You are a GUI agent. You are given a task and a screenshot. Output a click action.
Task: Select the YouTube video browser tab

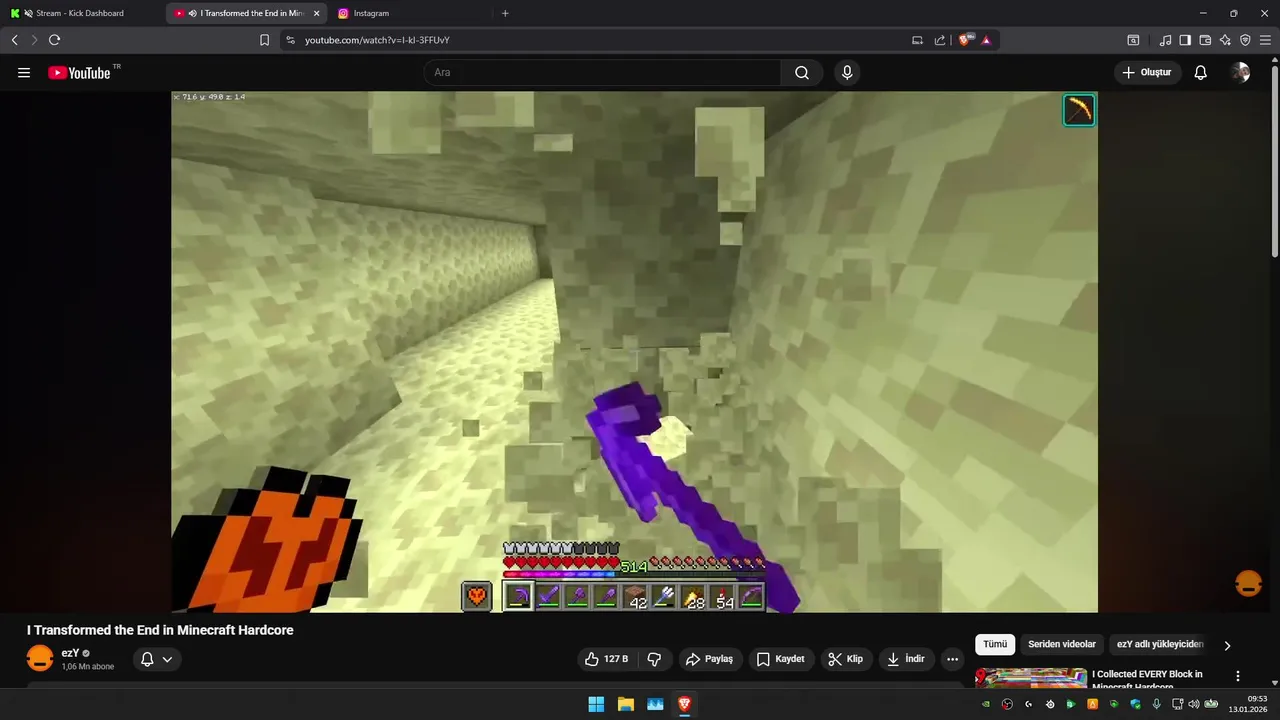[x=247, y=13]
